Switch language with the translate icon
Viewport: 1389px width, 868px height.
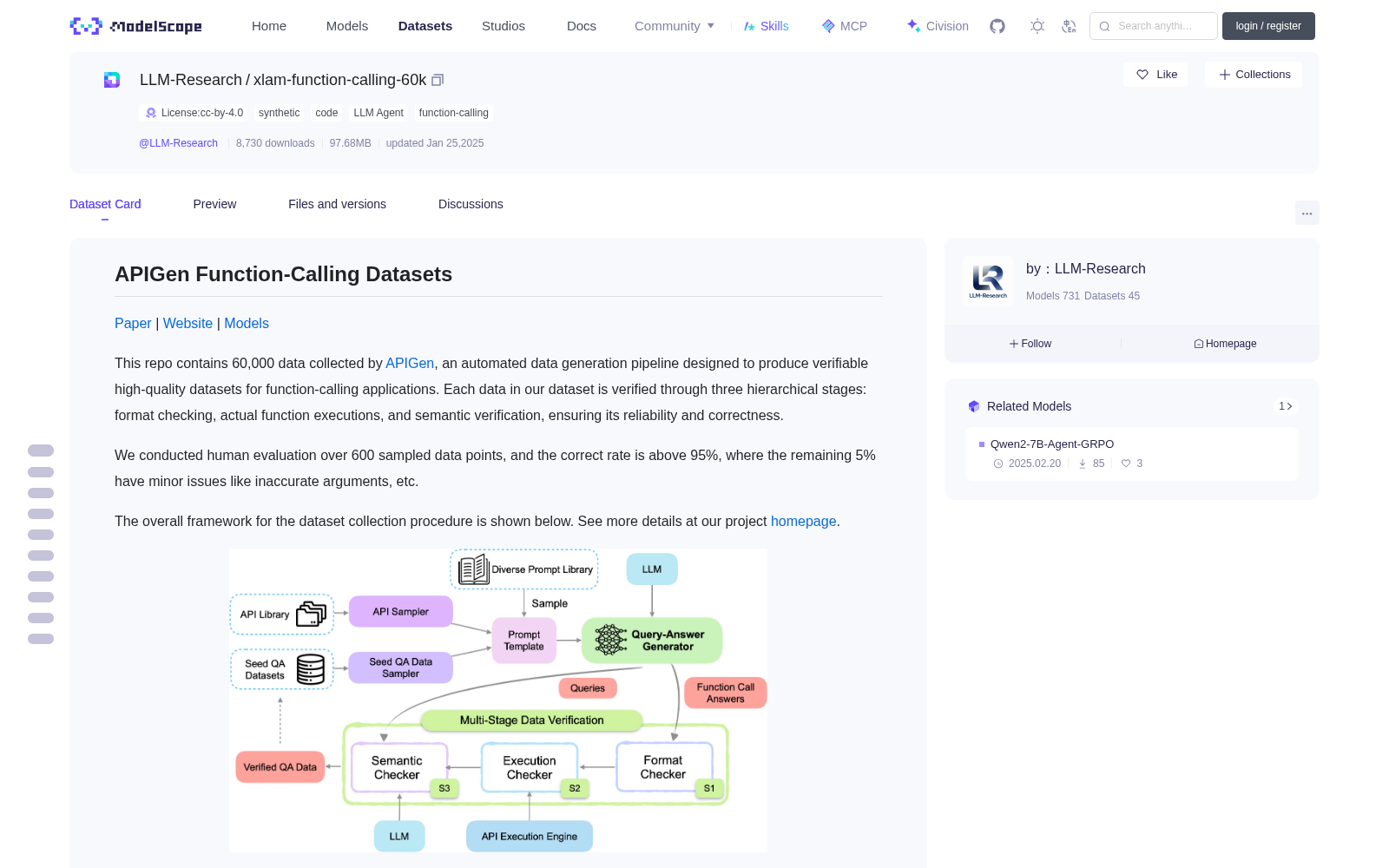[1069, 26]
